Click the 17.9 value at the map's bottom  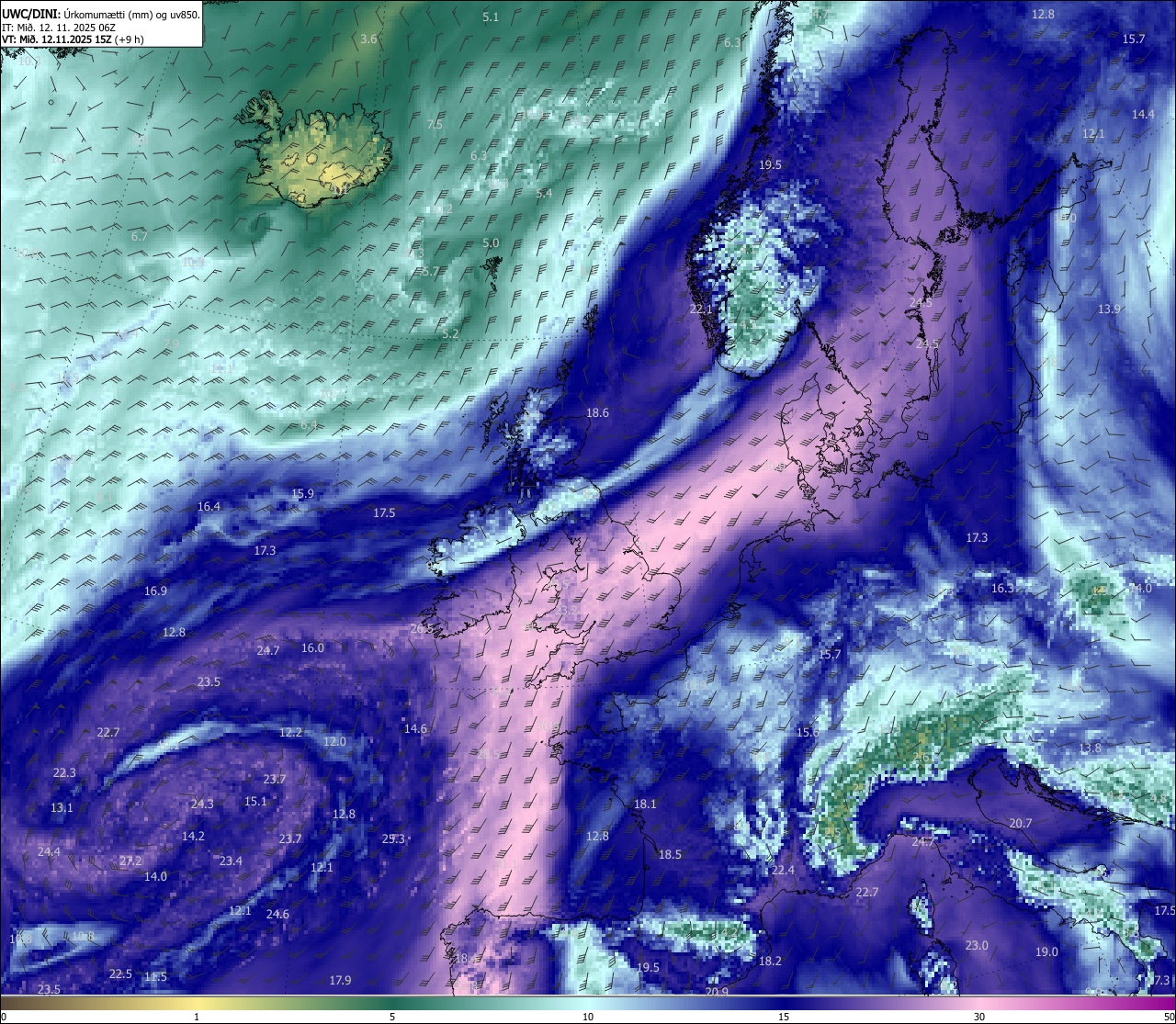(340, 981)
